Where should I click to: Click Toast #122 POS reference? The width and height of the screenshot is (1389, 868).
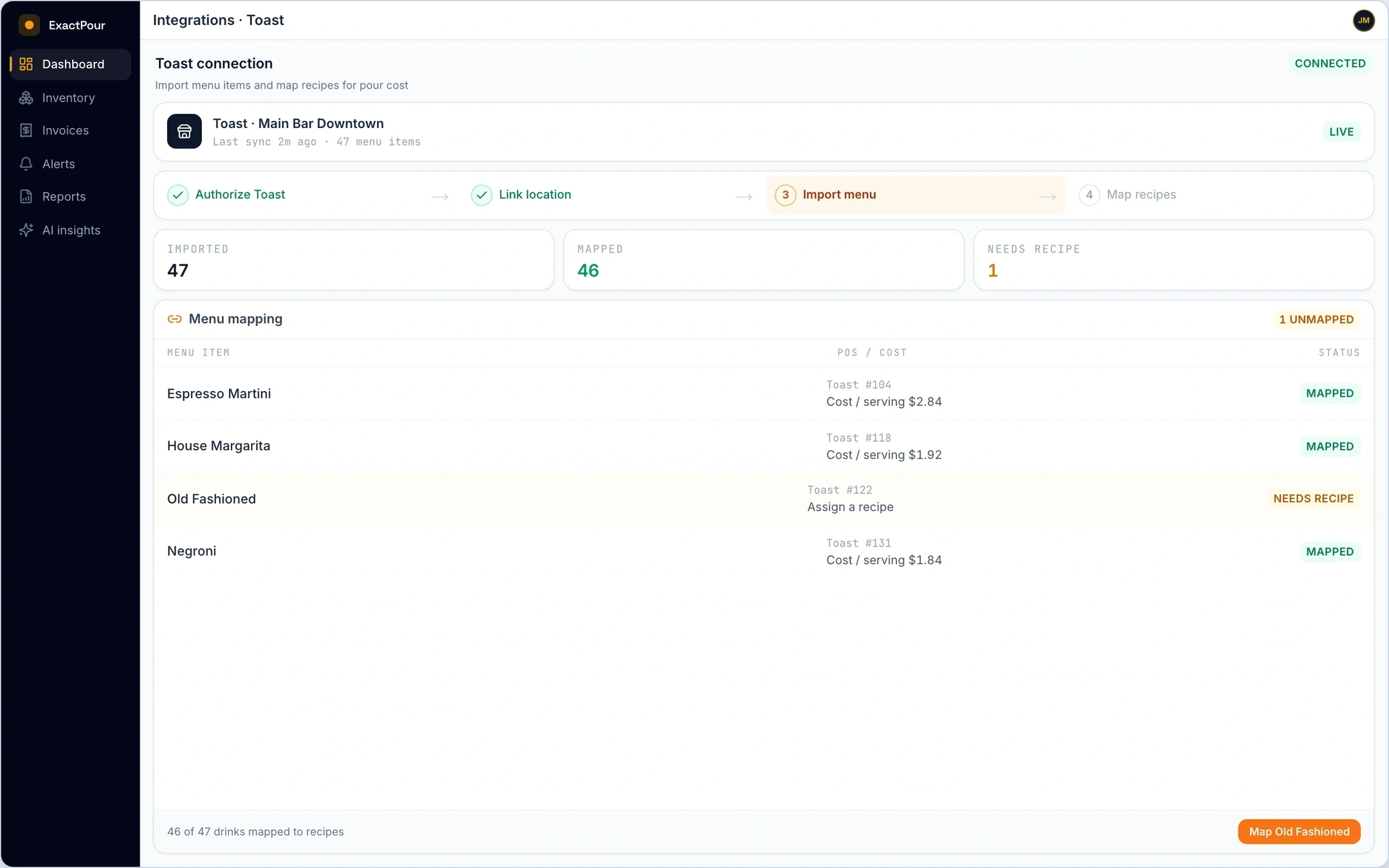click(840, 491)
